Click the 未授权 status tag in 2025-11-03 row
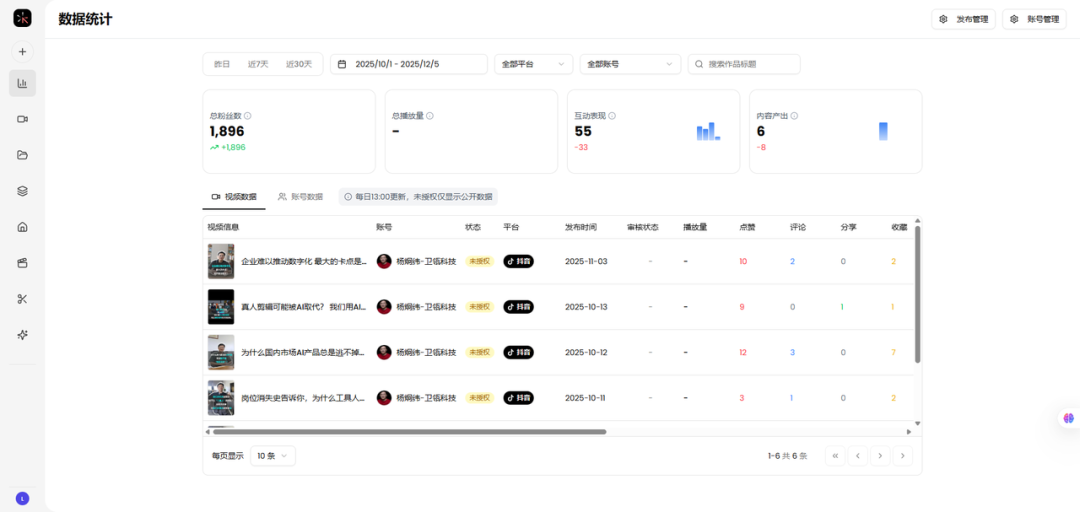This screenshot has width=1080, height=512. [479, 261]
